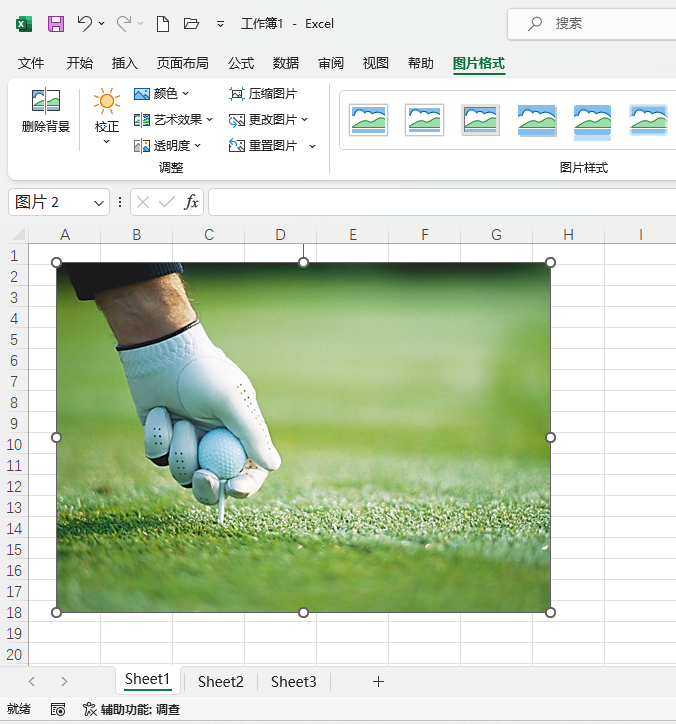Image resolution: width=676 pixels, height=724 pixels.
Task: Click the formula bar cancel X icon
Action: [143, 202]
